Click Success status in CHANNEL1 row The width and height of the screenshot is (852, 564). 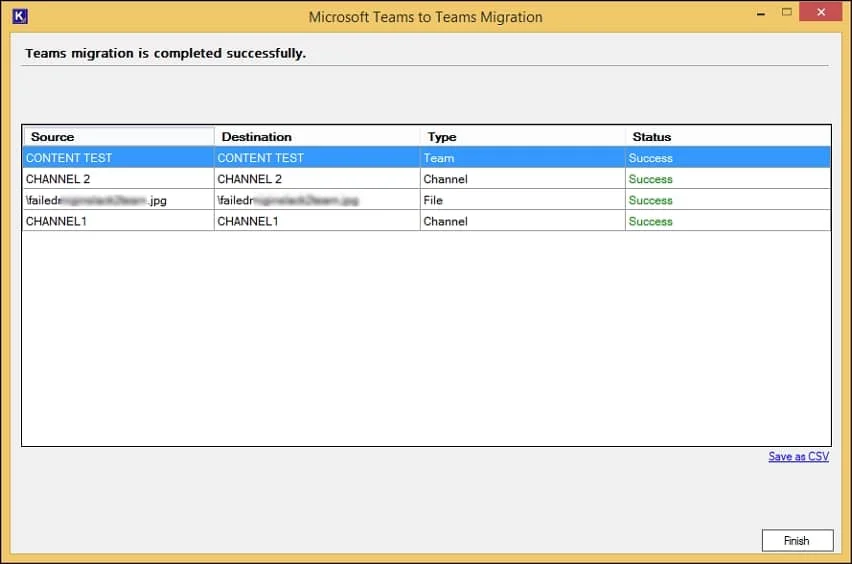pyautogui.click(x=728, y=221)
